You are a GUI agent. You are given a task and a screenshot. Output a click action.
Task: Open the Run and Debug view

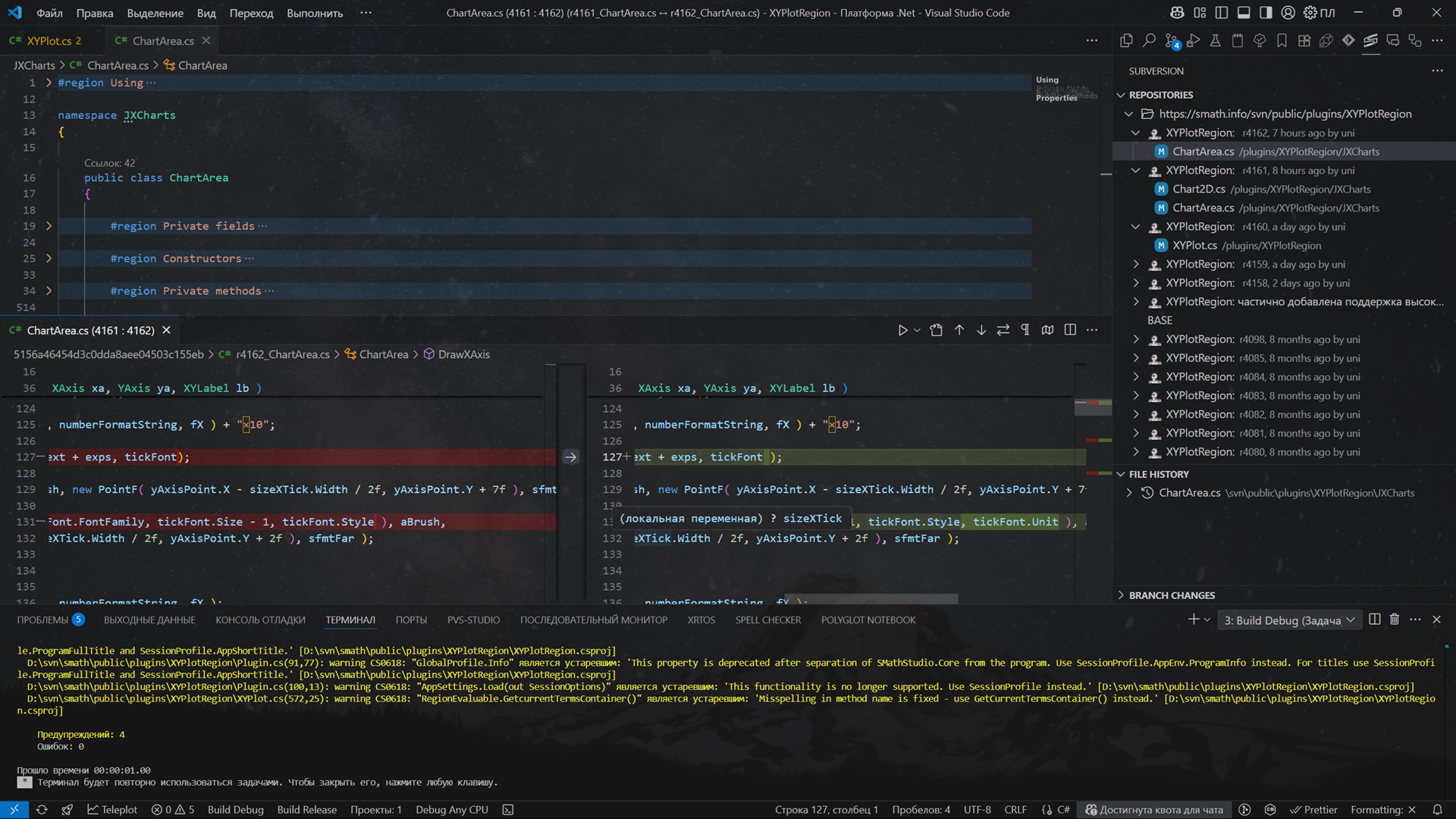(x=1194, y=41)
